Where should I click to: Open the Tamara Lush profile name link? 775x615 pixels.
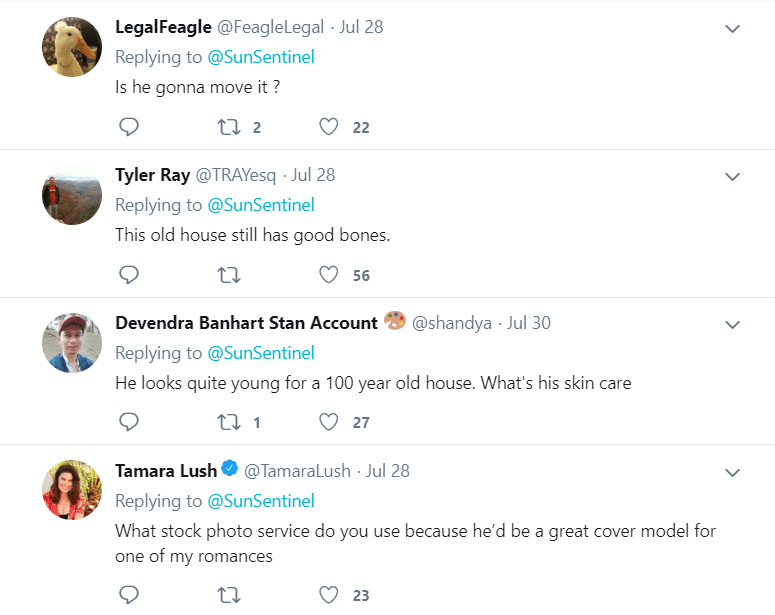click(166, 471)
